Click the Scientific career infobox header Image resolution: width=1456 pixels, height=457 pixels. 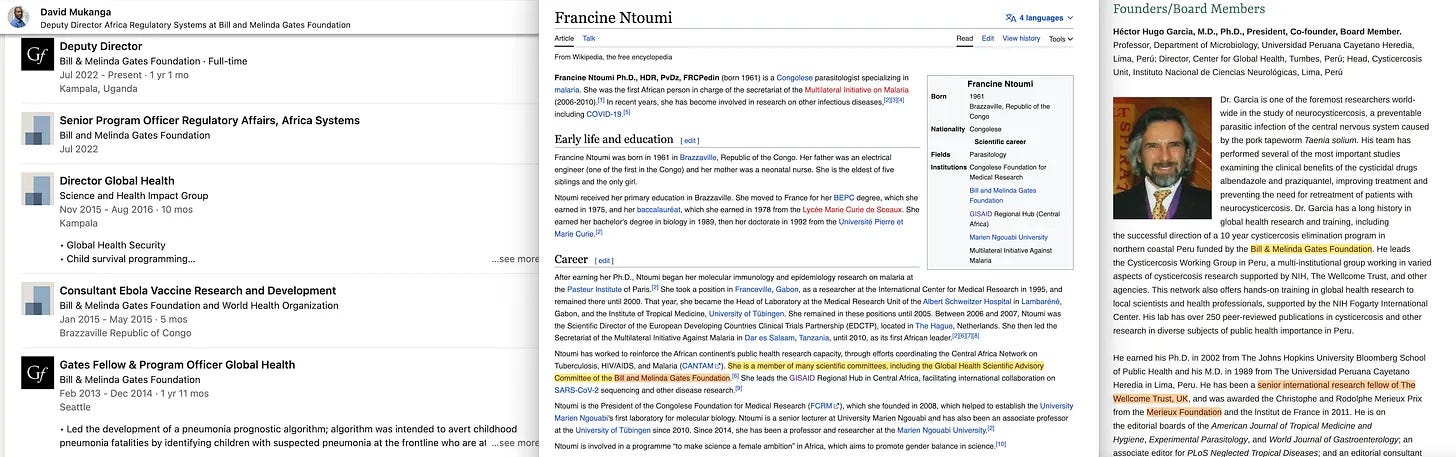point(1000,142)
